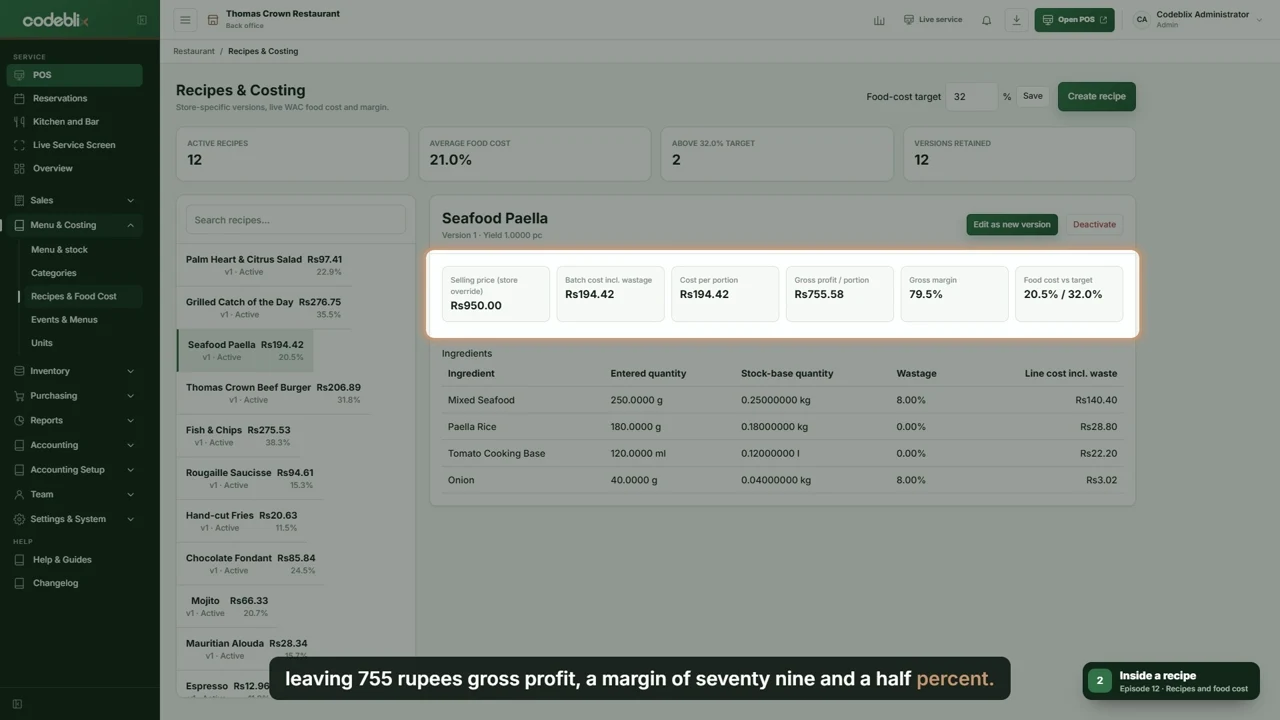Click the Open POS button

tap(1075, 20)
